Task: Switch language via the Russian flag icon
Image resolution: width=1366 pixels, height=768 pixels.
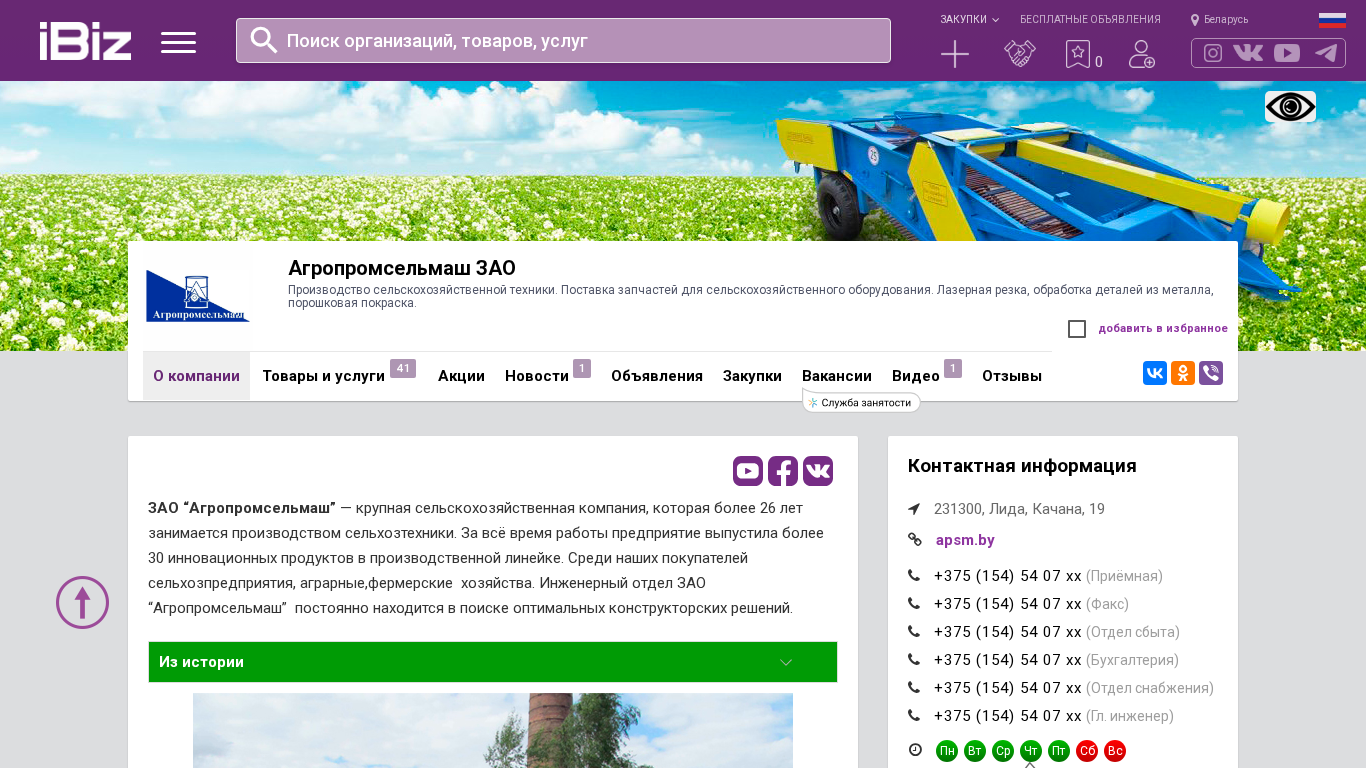Action: 1332,20
